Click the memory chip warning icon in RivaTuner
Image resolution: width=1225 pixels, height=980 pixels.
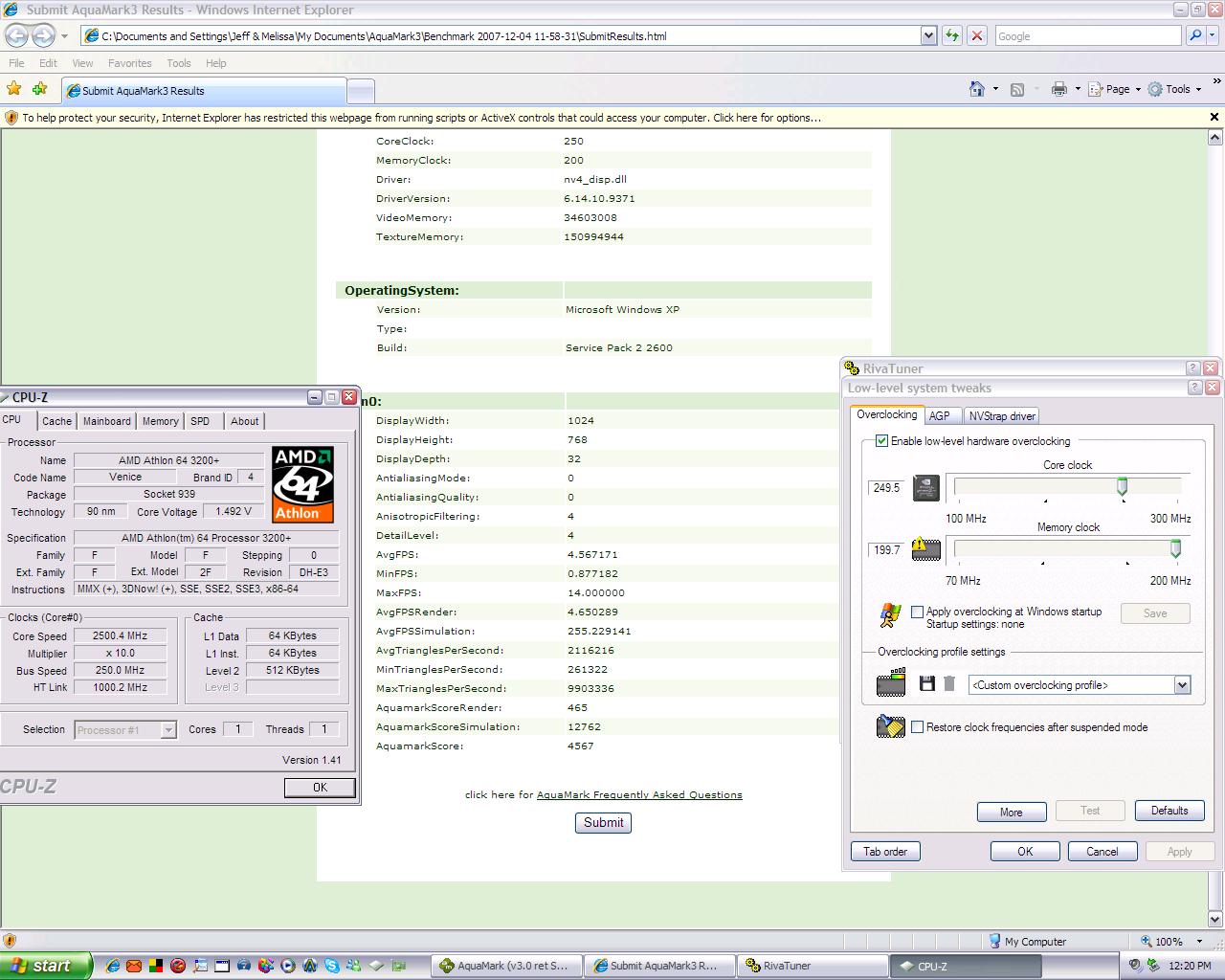pyautogui.click(x=925, y=549)
